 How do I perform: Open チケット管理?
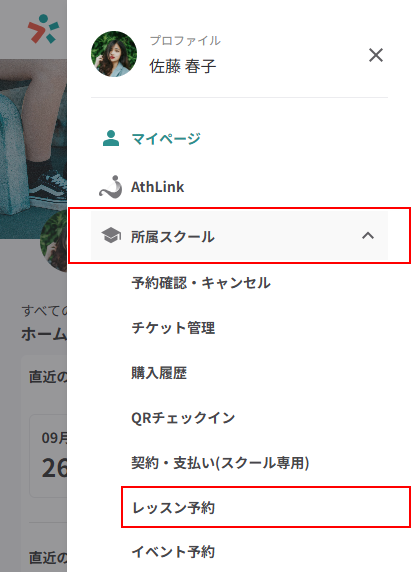(x=173, y=328)
